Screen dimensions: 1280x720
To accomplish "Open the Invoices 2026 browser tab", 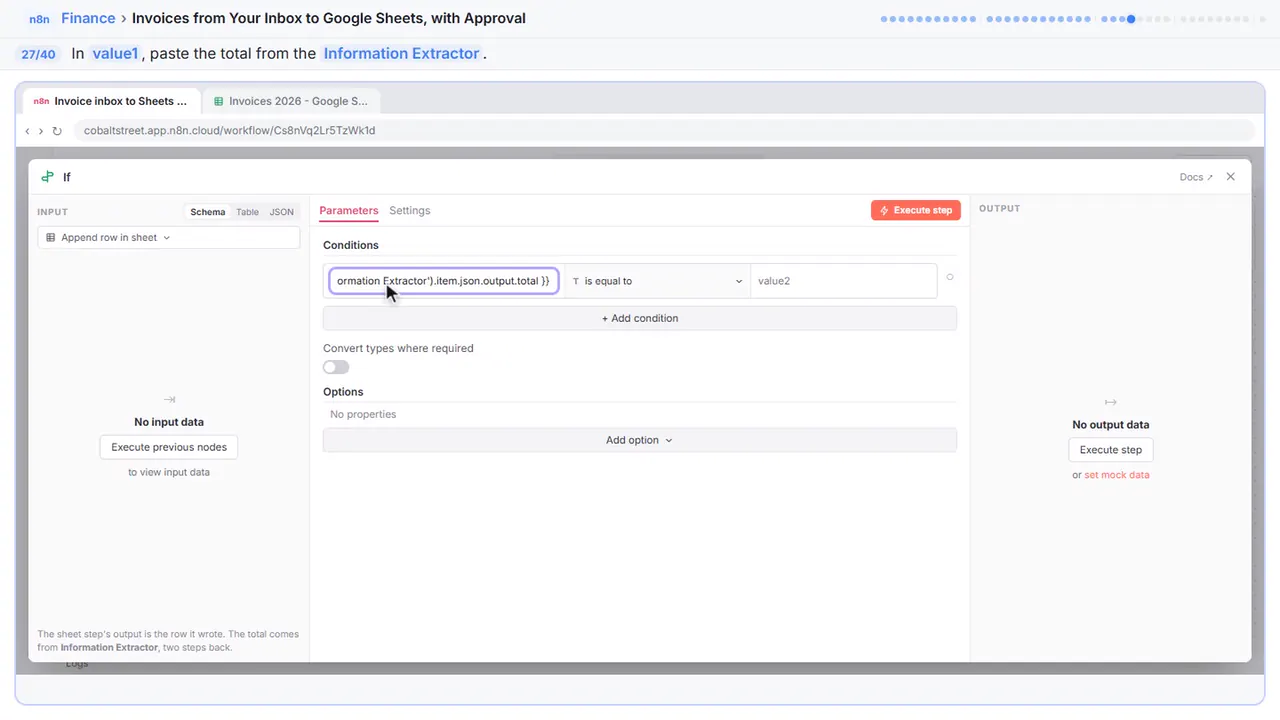I will (x=290, y=101).
